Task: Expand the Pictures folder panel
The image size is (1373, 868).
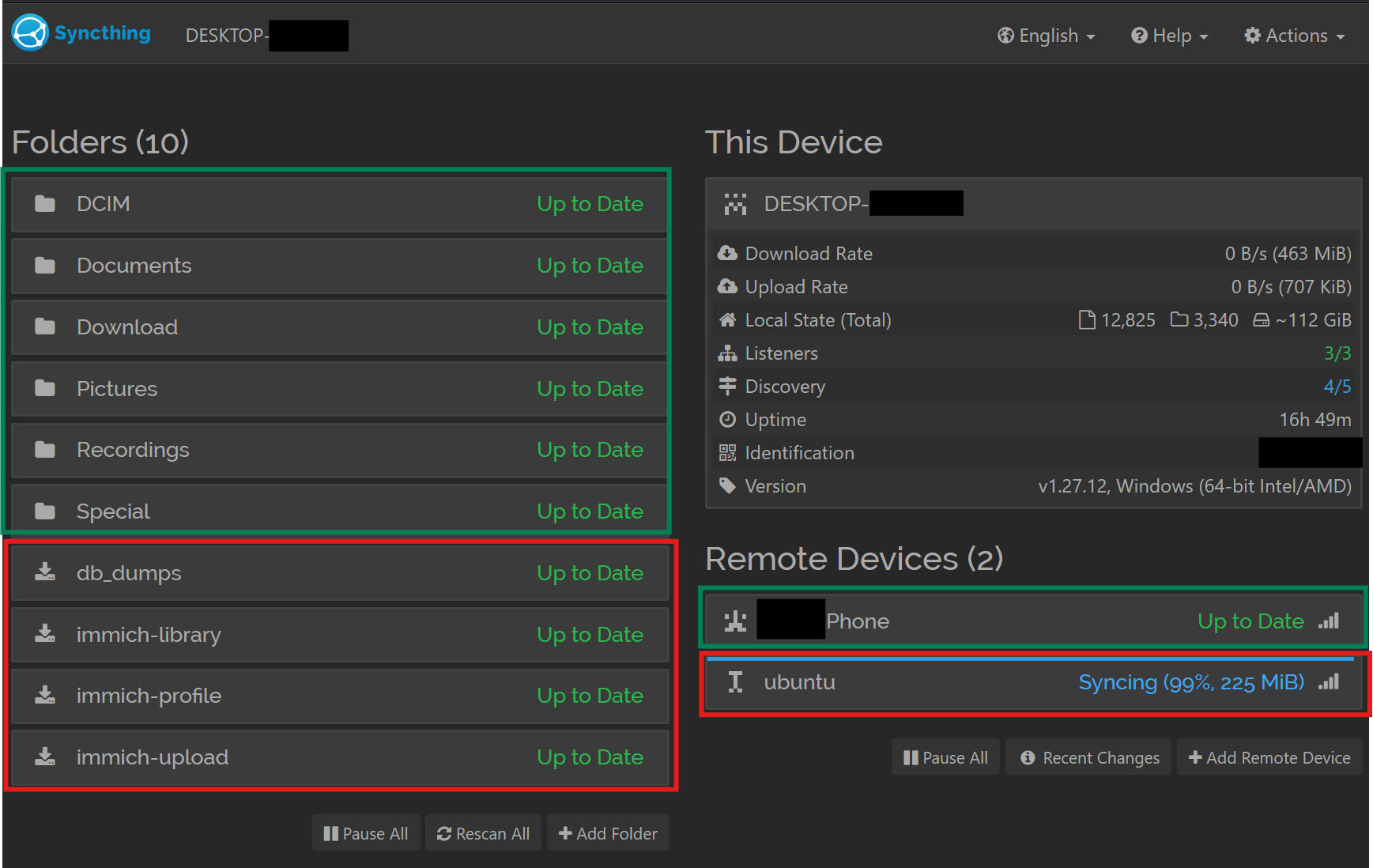Action: point(340,388)
